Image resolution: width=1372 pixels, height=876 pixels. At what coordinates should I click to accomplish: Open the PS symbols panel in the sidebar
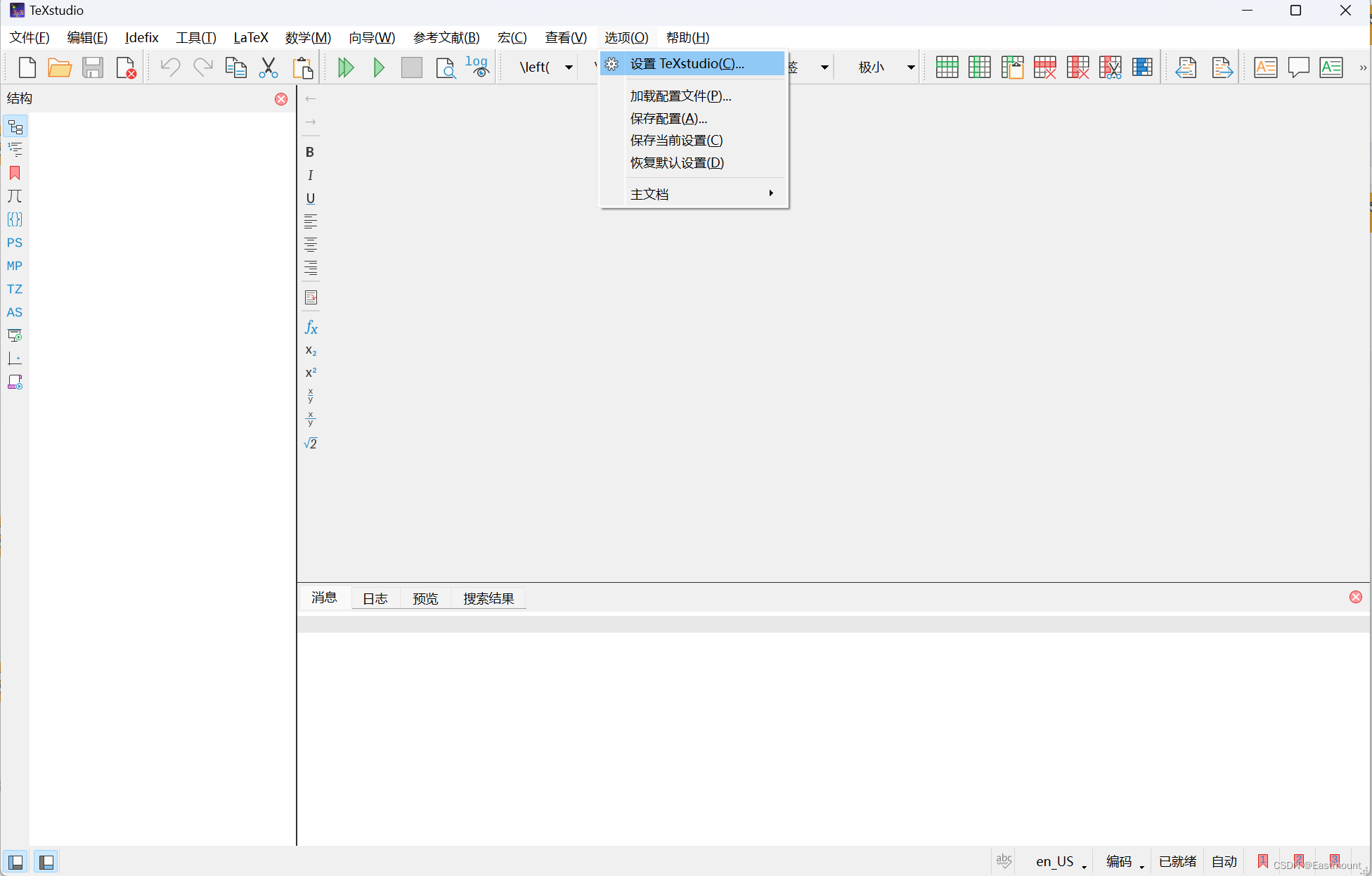pyautogui.click(x=15, y=243)
